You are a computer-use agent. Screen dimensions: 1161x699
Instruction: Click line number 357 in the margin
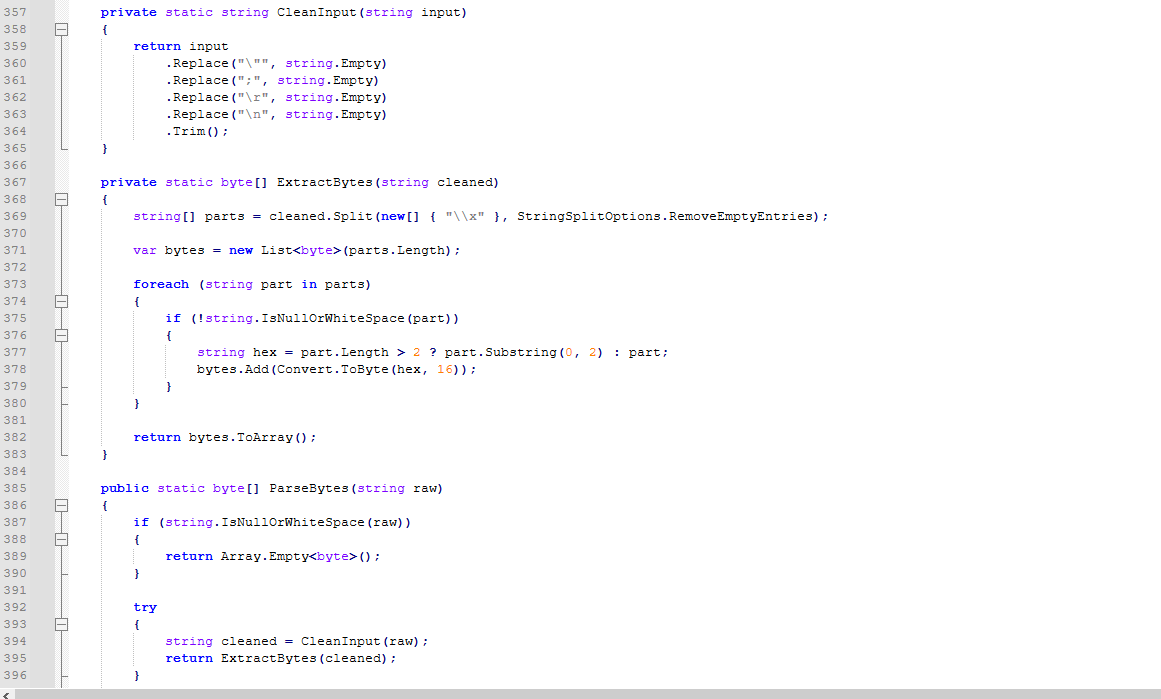pos(15,13)
